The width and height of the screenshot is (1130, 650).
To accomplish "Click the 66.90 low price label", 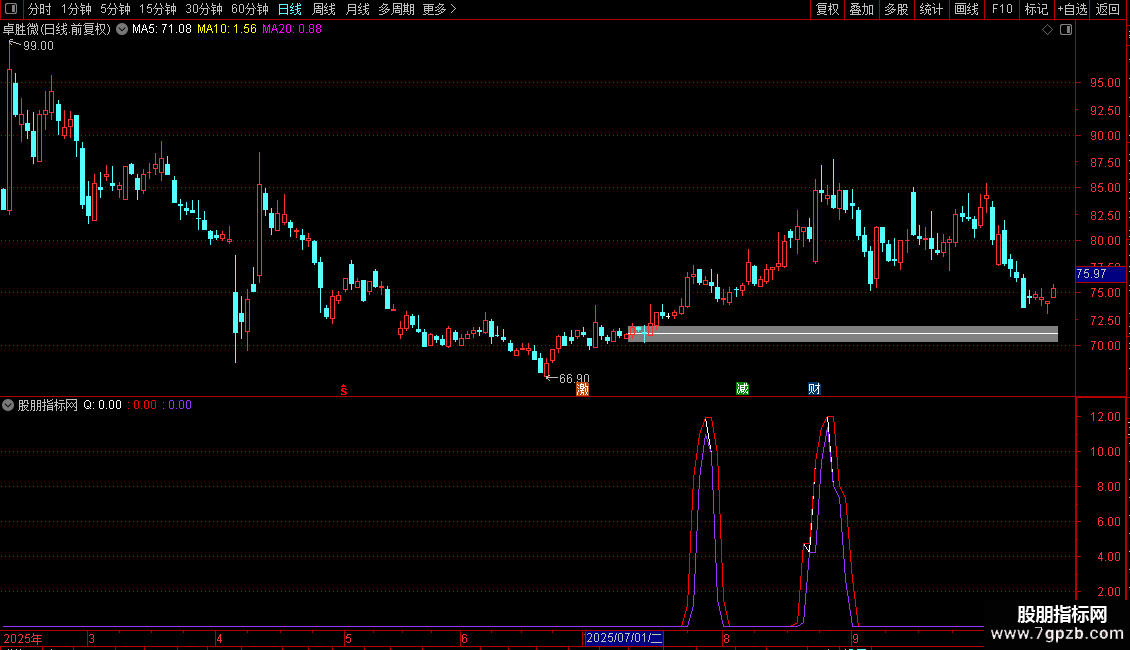I will [x=574, y=378].
